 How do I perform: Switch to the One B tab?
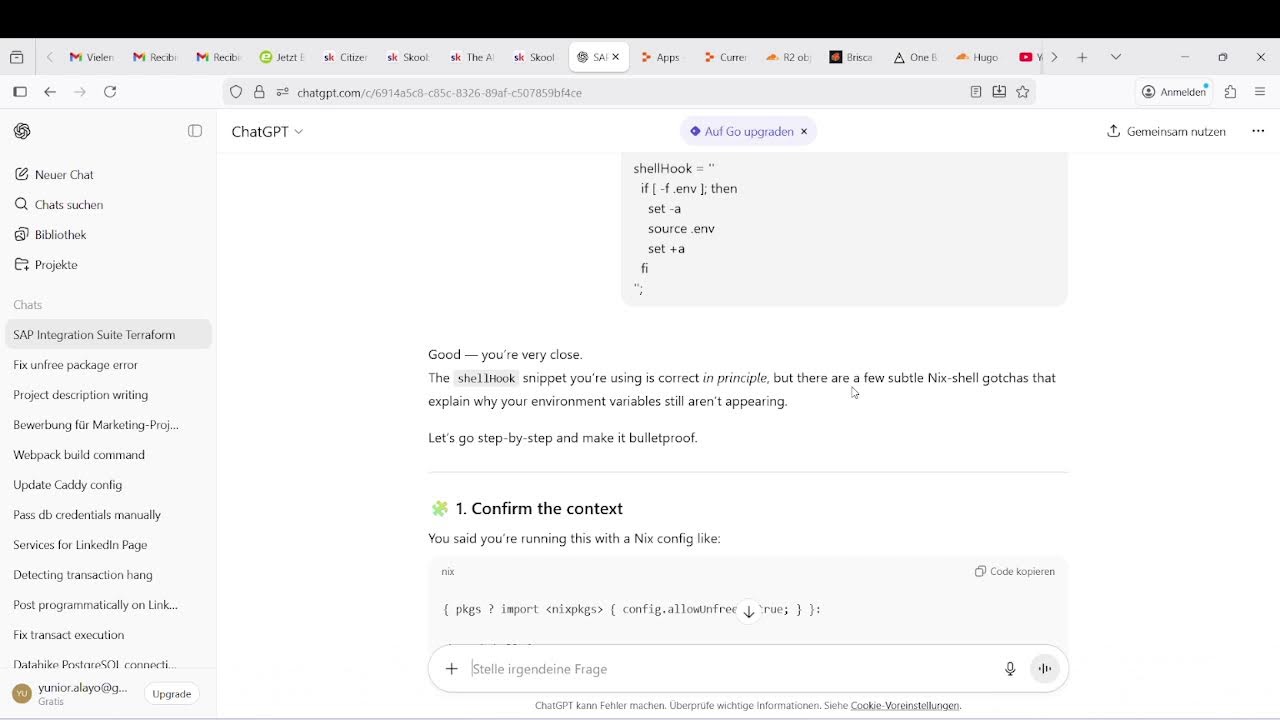tap(915, 57)
